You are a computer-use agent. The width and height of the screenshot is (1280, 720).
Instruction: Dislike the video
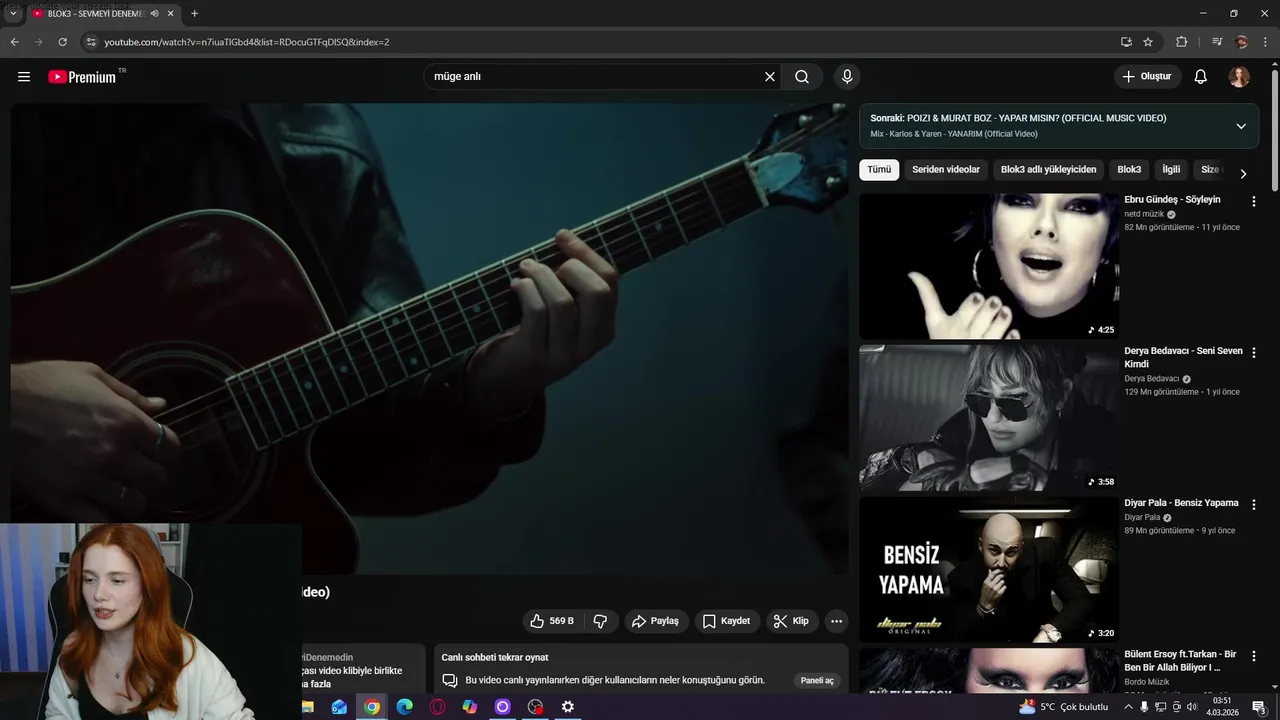600,621
